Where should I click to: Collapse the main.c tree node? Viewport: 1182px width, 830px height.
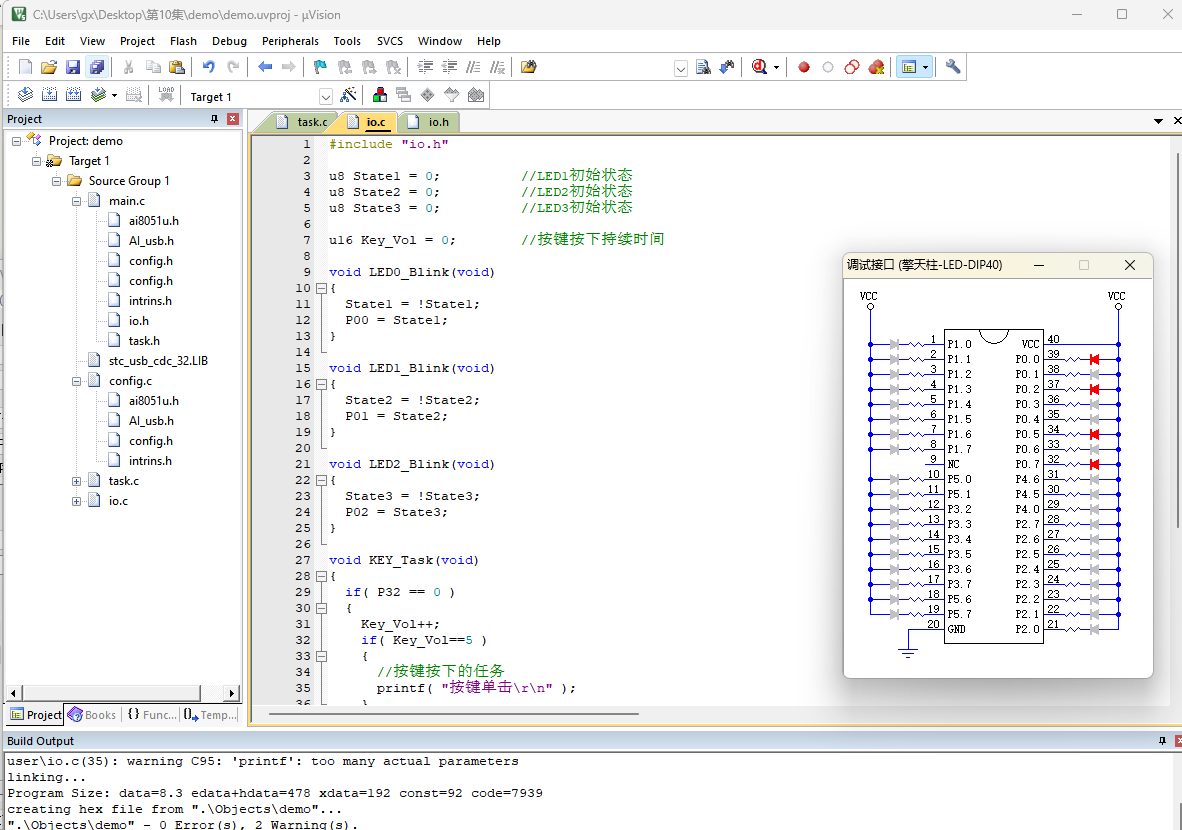76,201
